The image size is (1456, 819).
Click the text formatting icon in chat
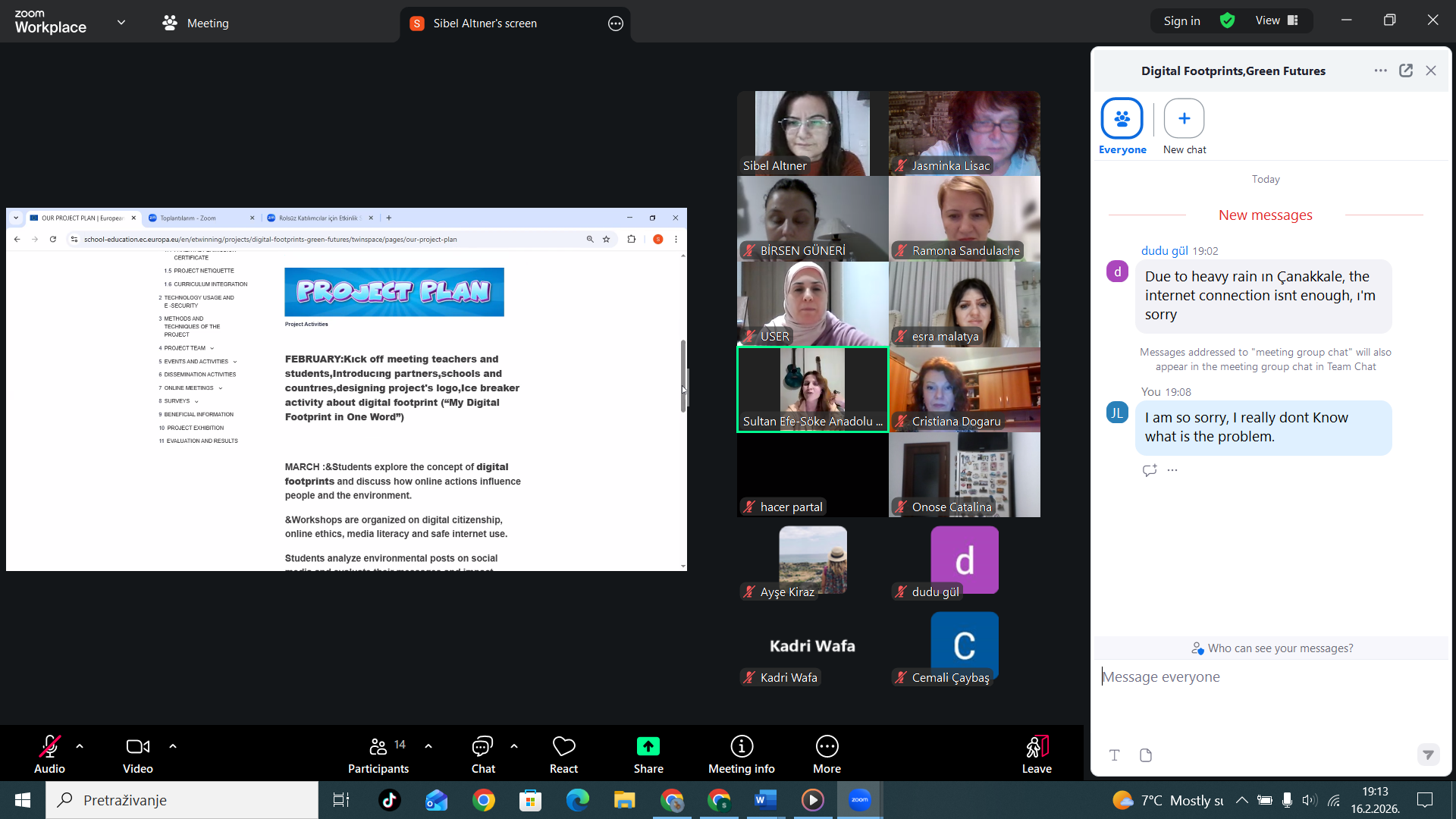[1114, 755]
